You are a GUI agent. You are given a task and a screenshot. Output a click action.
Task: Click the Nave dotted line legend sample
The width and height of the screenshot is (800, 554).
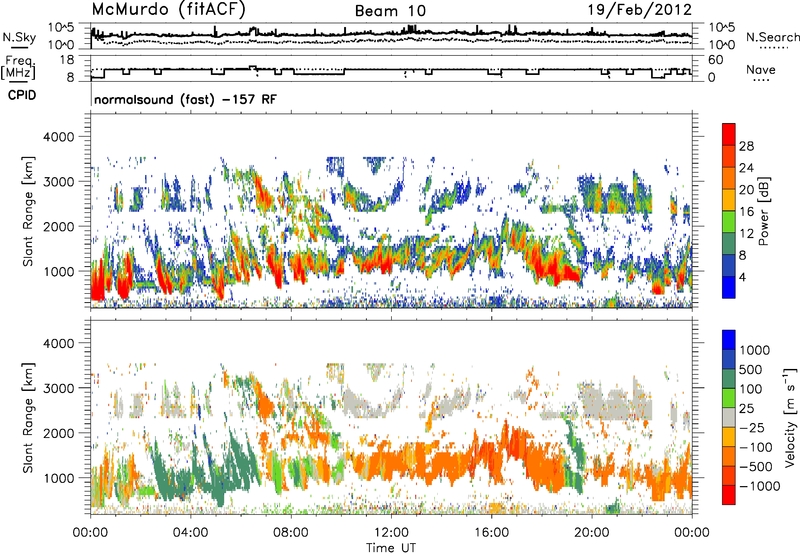point(761,80)
